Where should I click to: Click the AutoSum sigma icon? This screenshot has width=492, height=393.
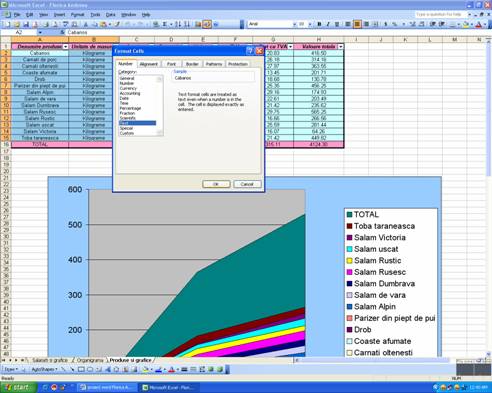[x=164, y=24]
